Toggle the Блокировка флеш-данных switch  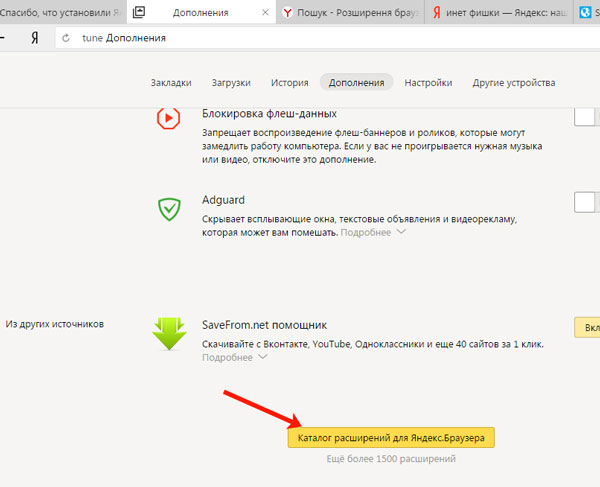[x=586, y=118]
